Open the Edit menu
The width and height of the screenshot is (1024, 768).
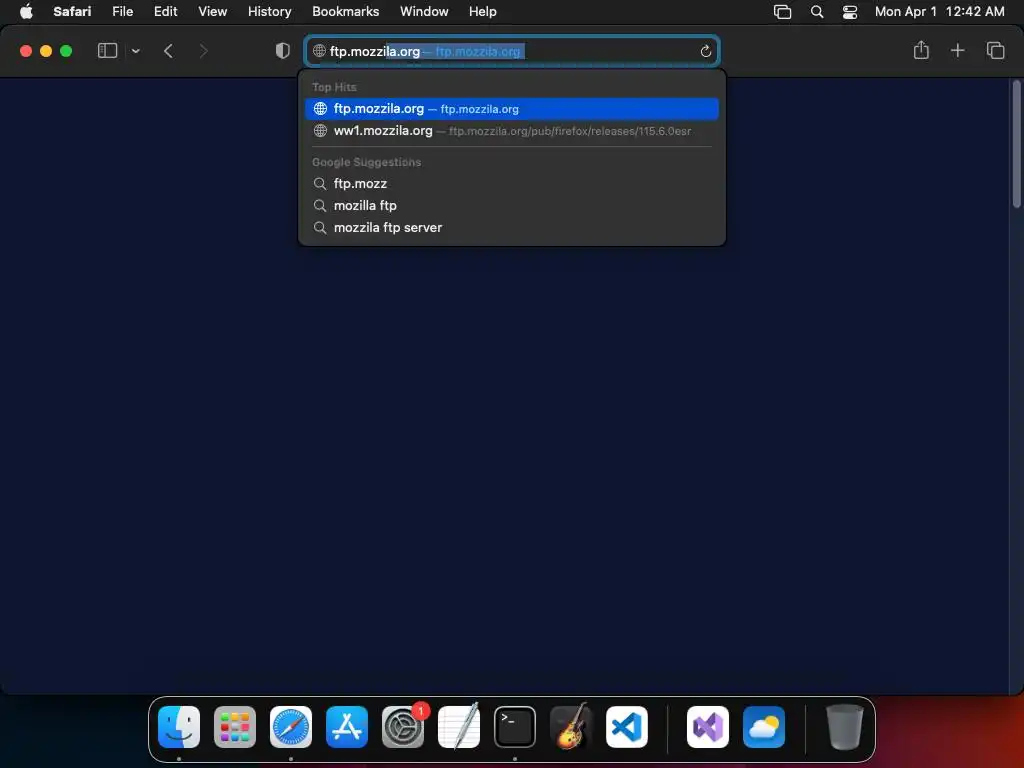click(165, 11)
